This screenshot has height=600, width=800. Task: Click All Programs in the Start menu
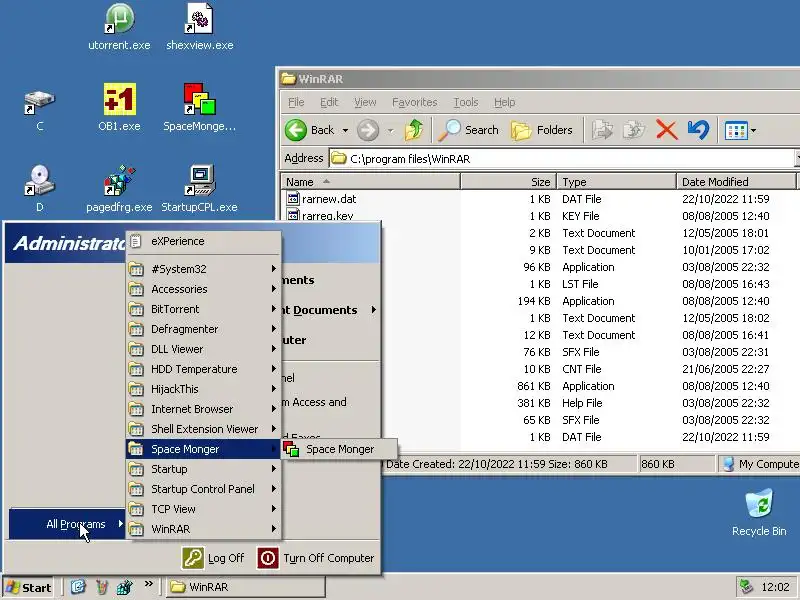67,524
